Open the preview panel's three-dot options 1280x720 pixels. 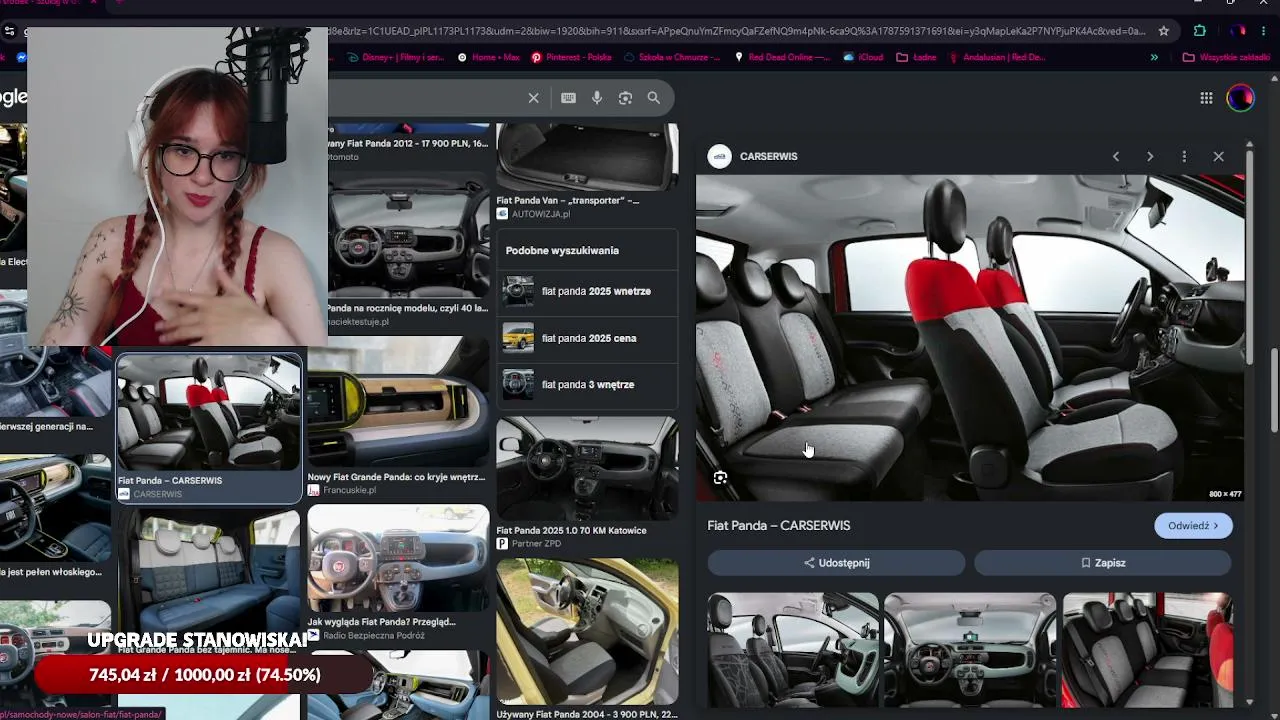click(x=1184, y=157)
